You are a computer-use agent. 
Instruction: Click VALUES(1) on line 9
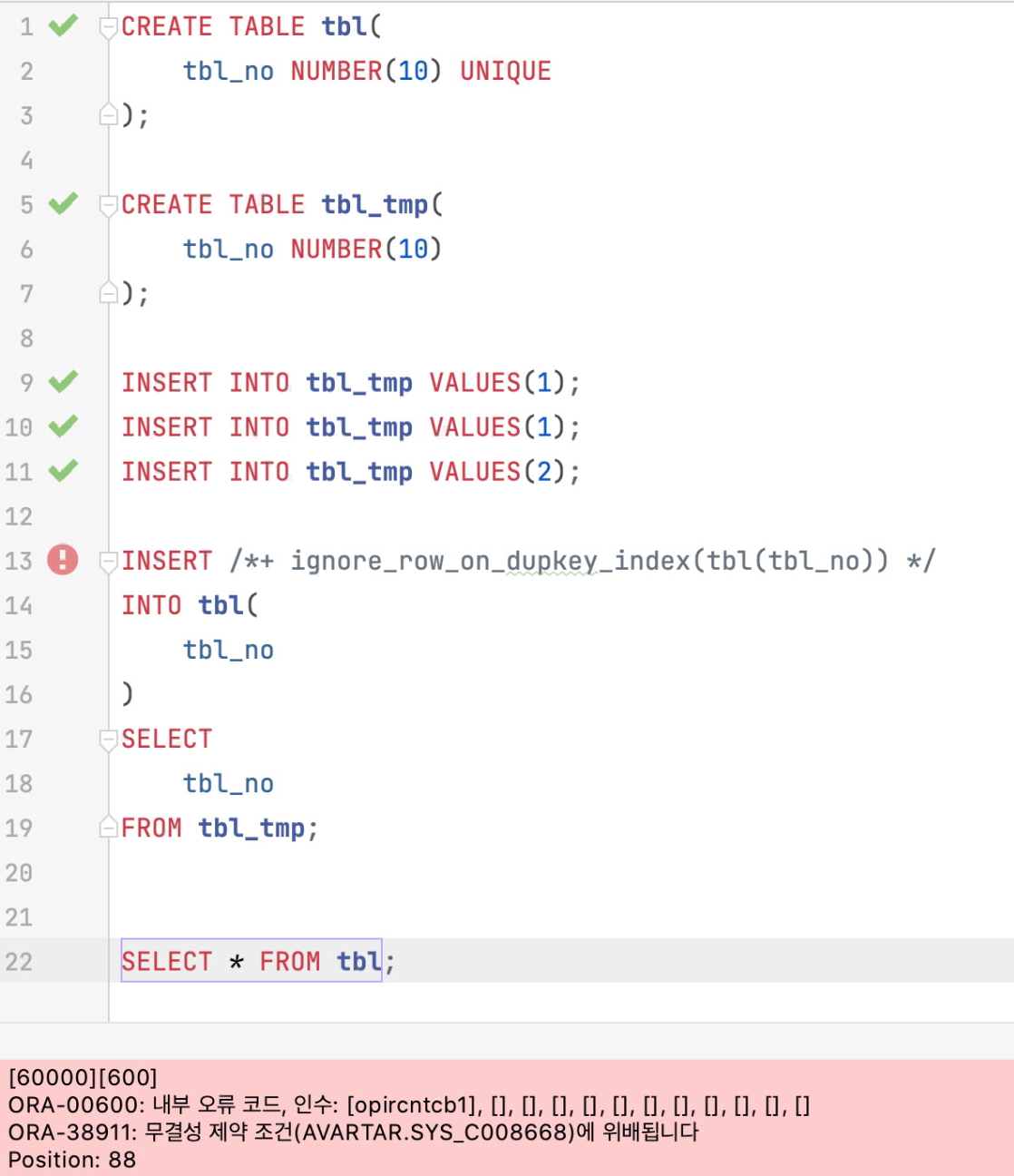(497, 383)
